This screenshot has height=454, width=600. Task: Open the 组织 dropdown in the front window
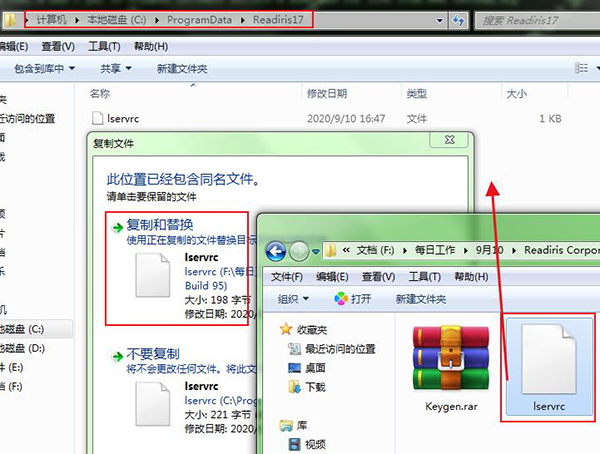pos(293,299)
